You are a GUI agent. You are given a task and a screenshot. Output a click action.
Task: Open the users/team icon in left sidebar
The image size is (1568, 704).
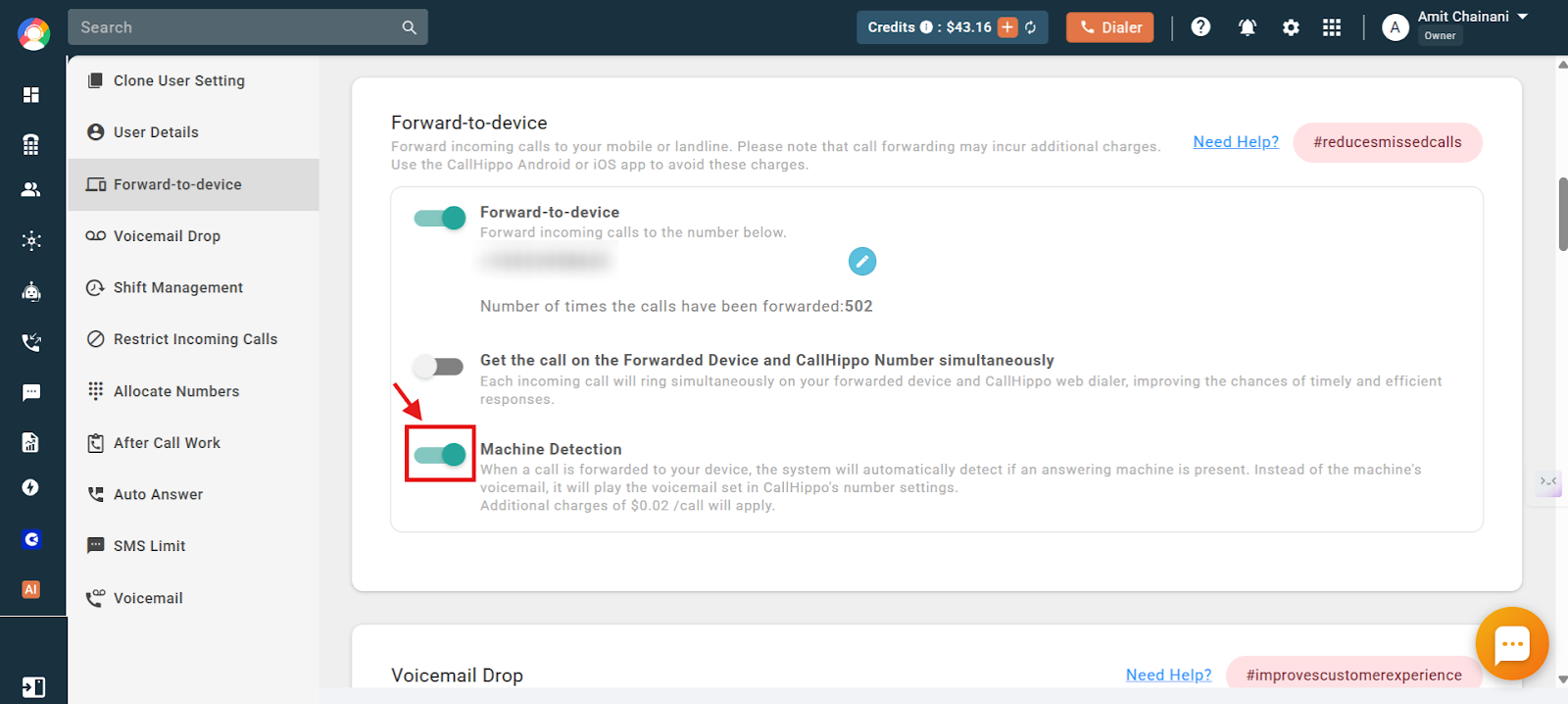click(x=31, y=190)
